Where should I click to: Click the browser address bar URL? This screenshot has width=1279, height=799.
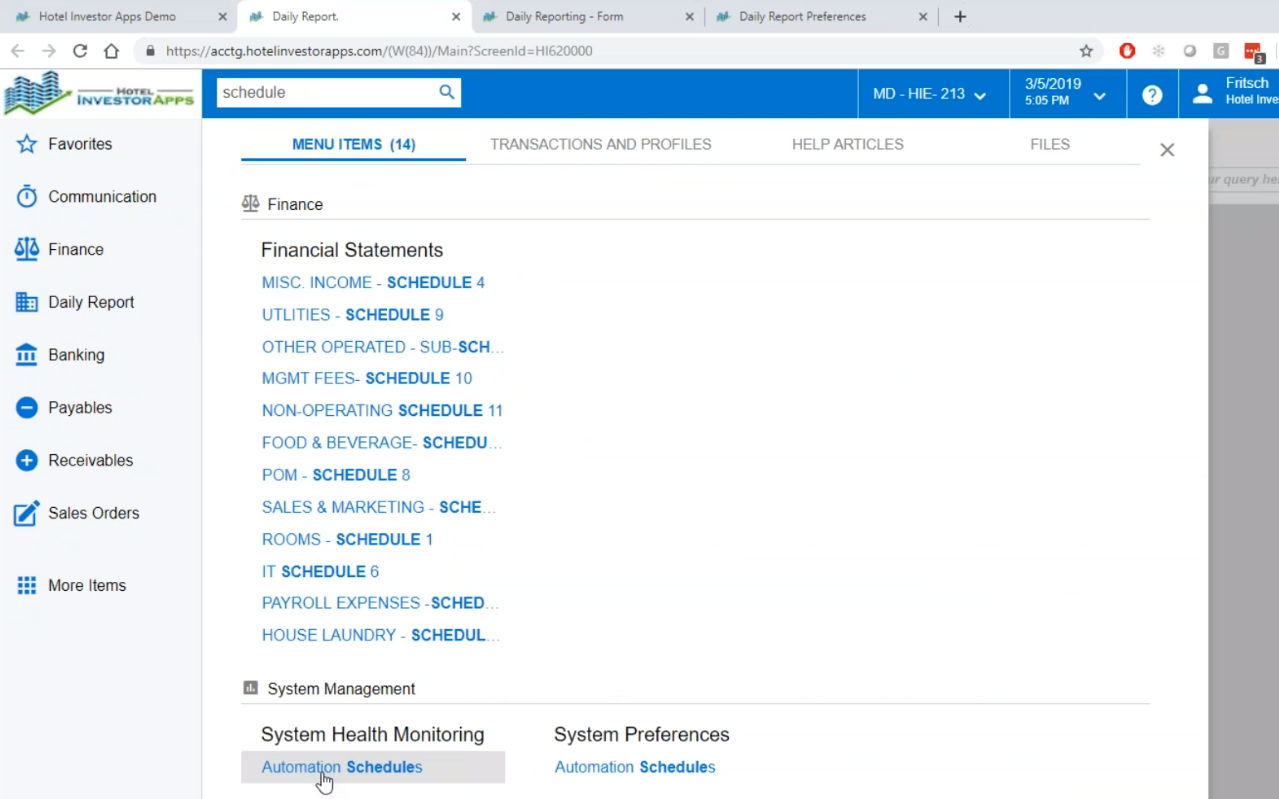(380, 51)
